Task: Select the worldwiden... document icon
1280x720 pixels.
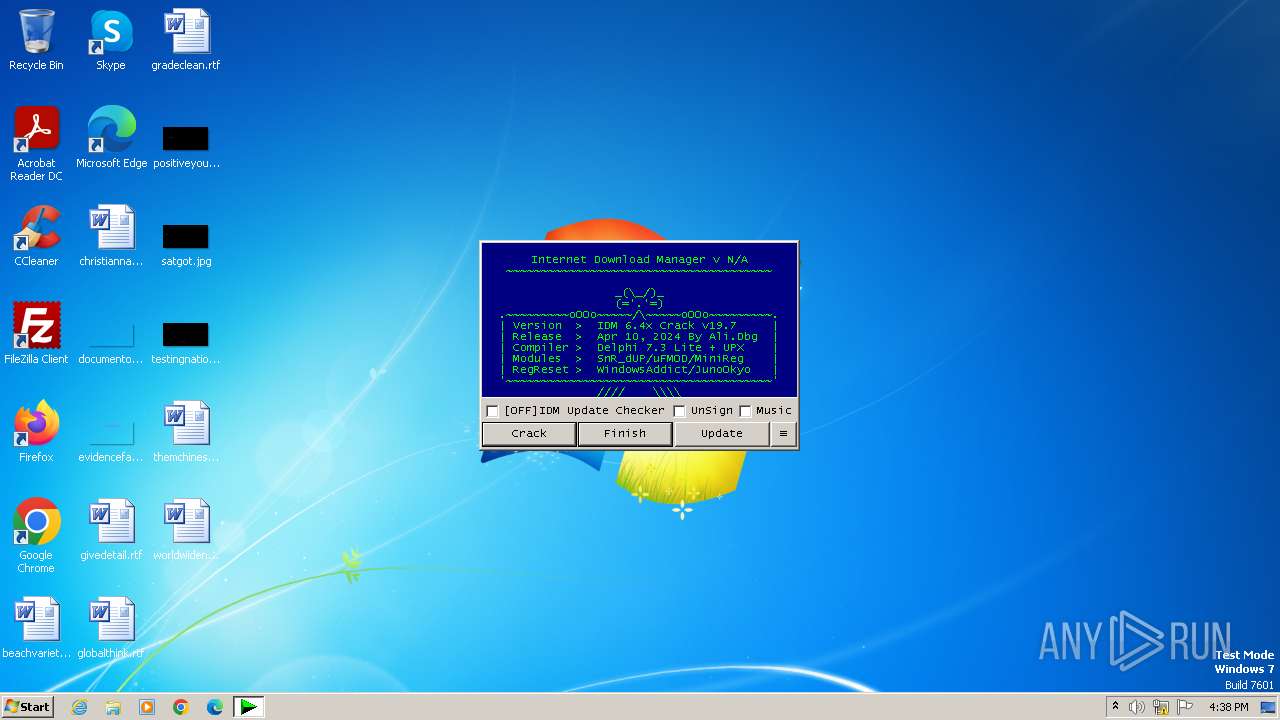Action: (x=186, y=530)
